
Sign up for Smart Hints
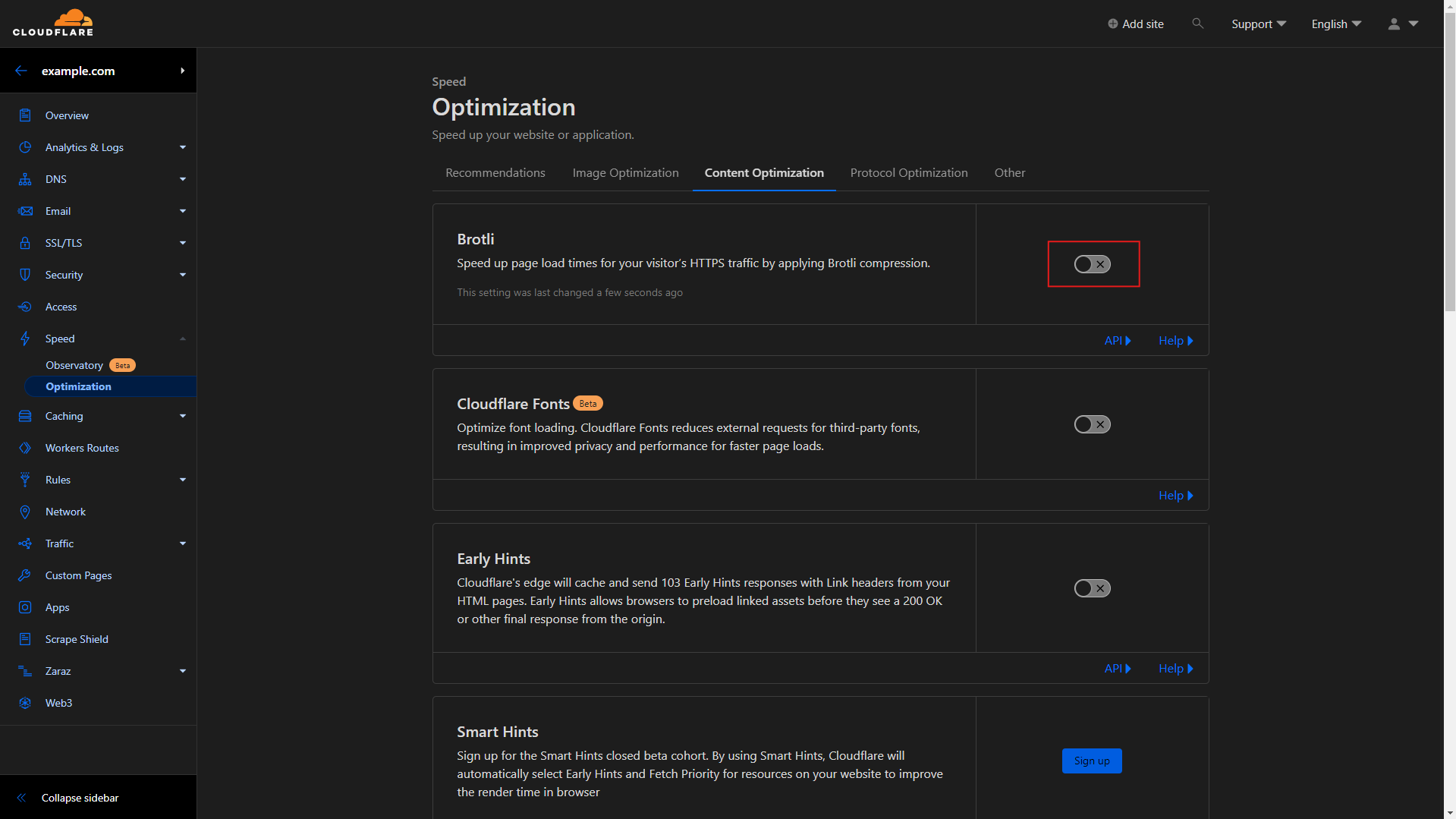(x=1092, y=761)
